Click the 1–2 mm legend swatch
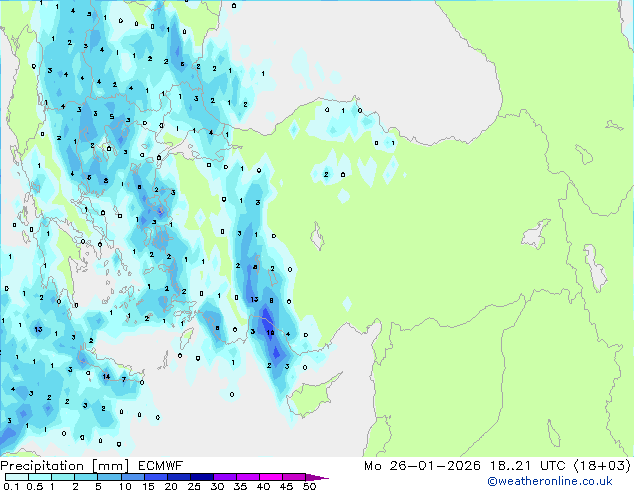 63,477
